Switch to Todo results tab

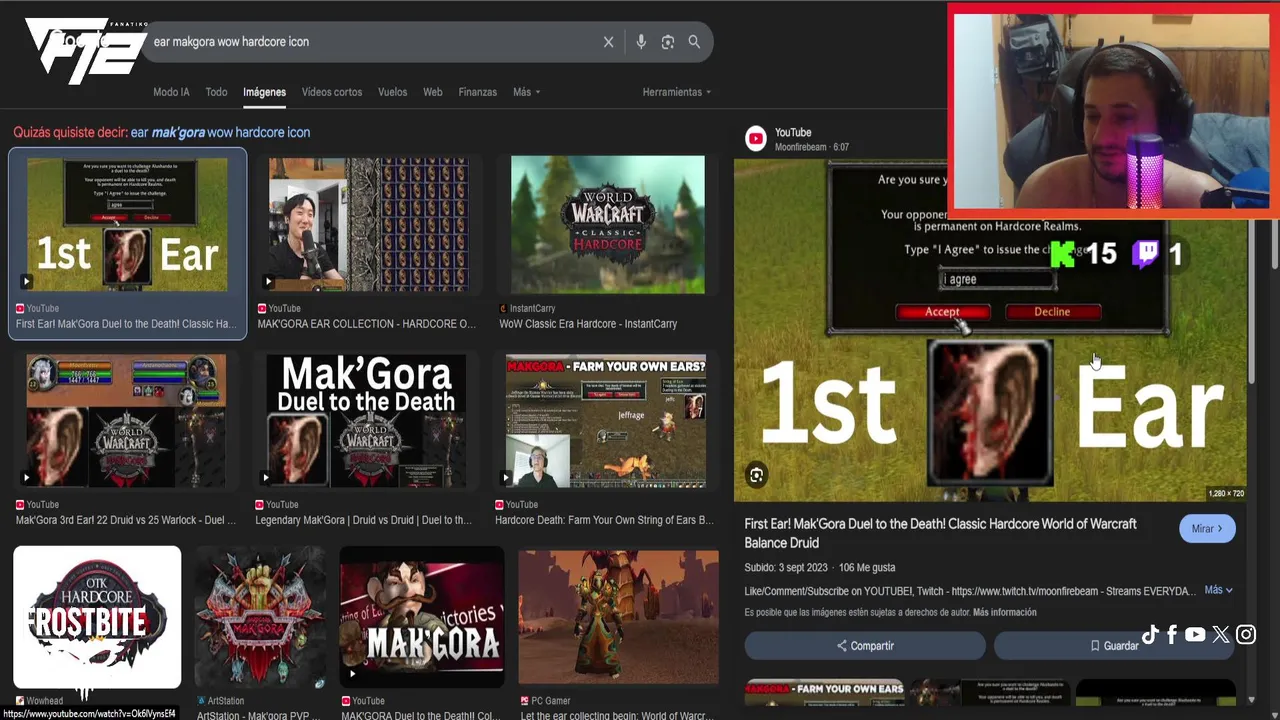pos(216,92)
